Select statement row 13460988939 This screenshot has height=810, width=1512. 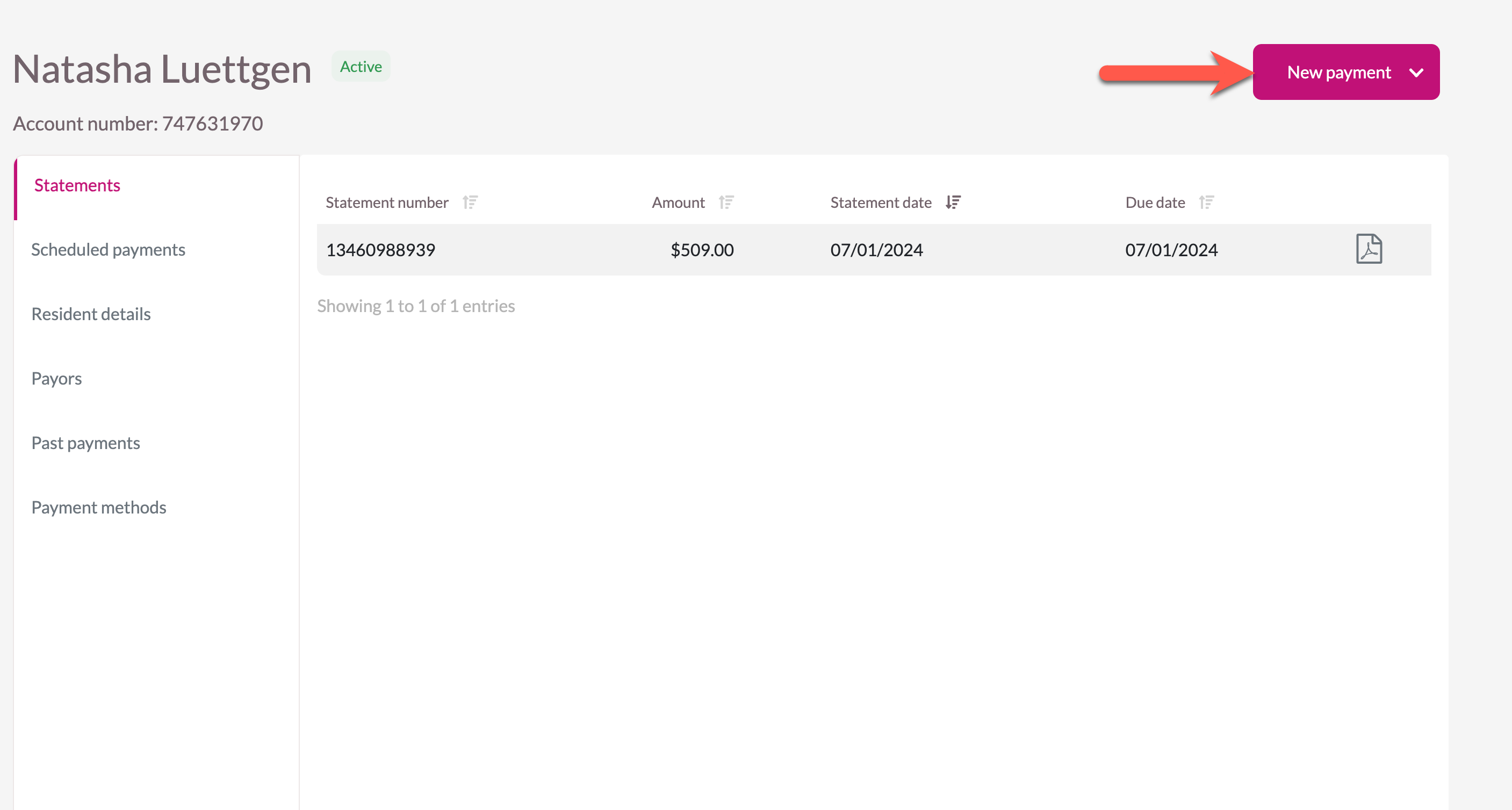[380, 250]
